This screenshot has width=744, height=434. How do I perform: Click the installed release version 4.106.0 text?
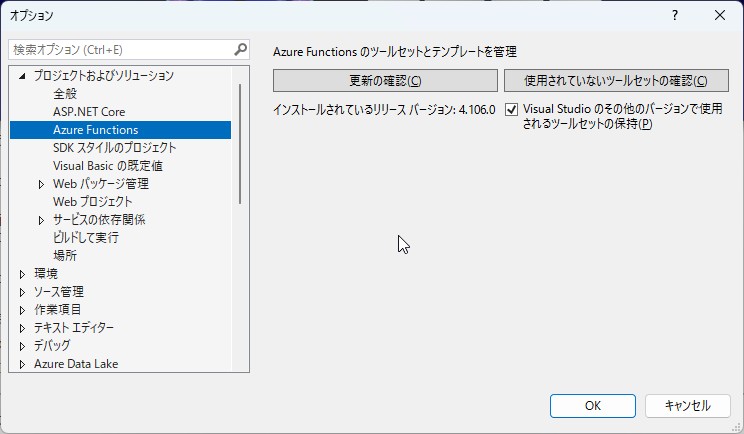point(384,110)
